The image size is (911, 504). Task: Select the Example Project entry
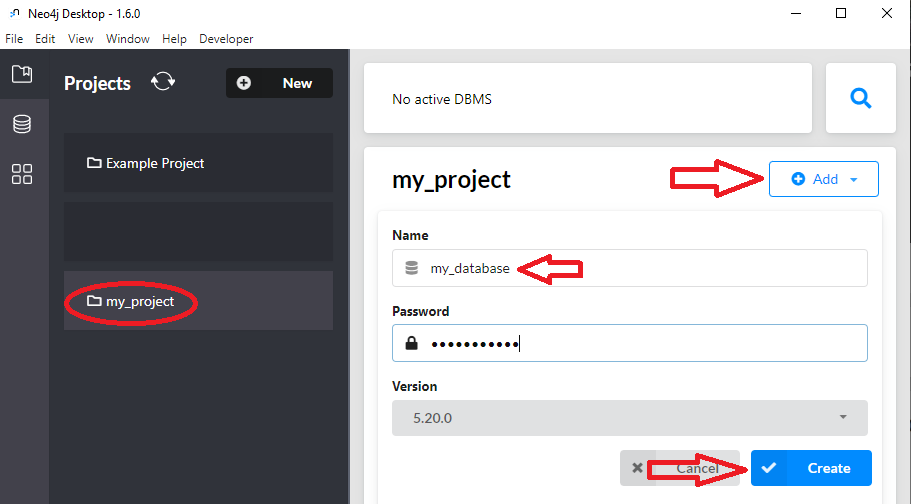(x=198, y=163)
